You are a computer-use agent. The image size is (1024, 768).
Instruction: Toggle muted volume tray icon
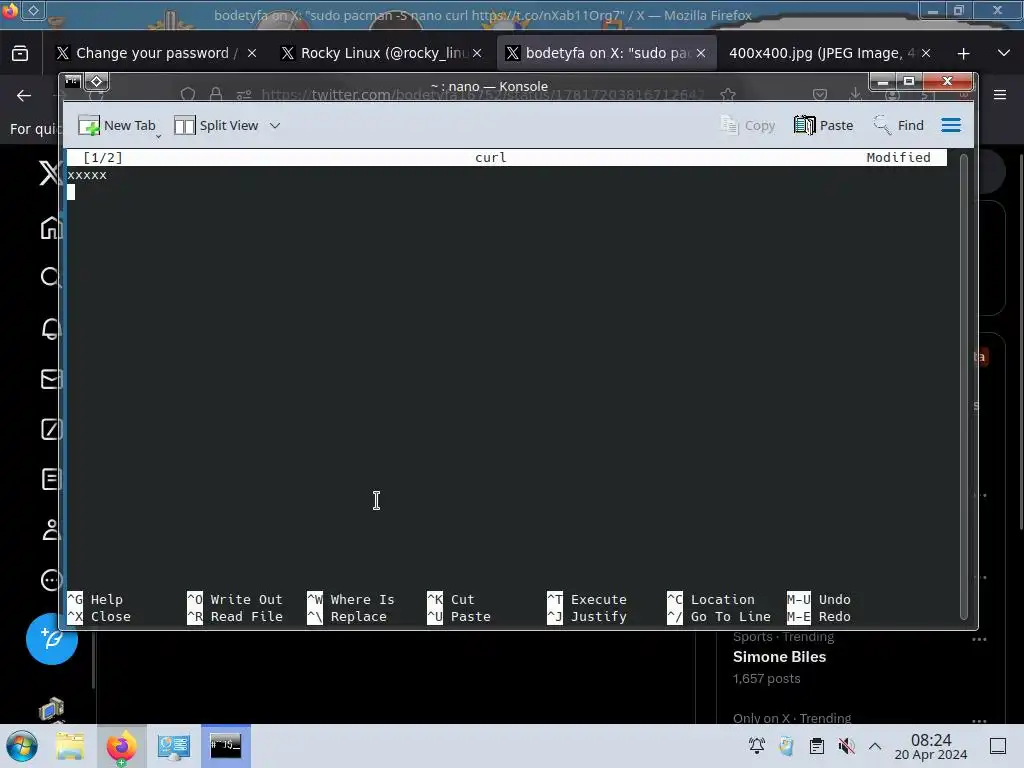(x=846, y=746)
